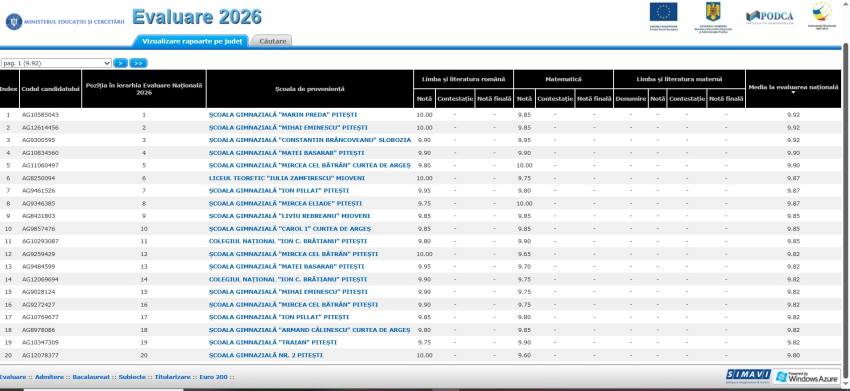Open "Ion Pillat" Pitești school in row 7
This screenshot has width=850, height=391.
279,191
